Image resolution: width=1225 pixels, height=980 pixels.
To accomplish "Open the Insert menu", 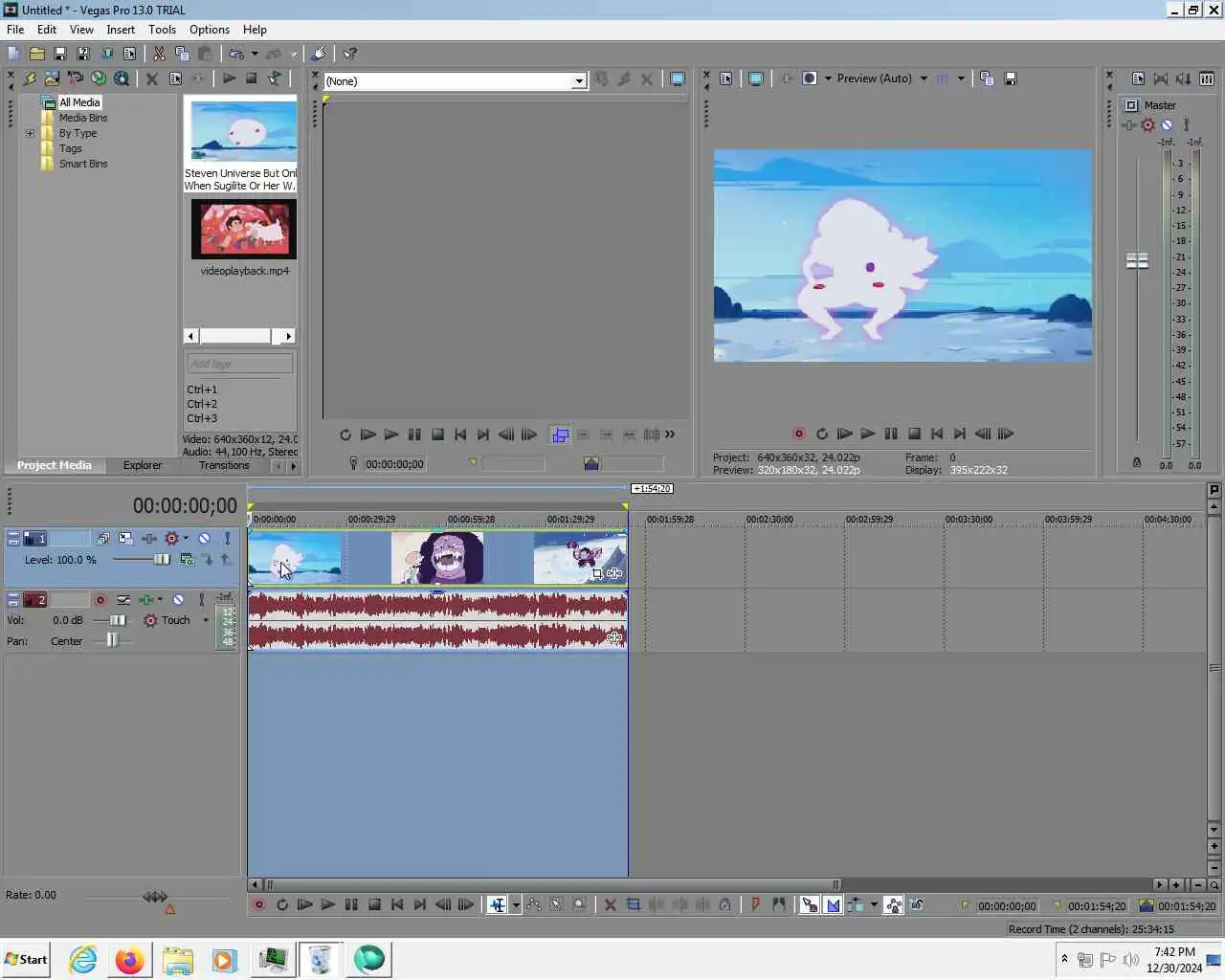I will [121, 30].
